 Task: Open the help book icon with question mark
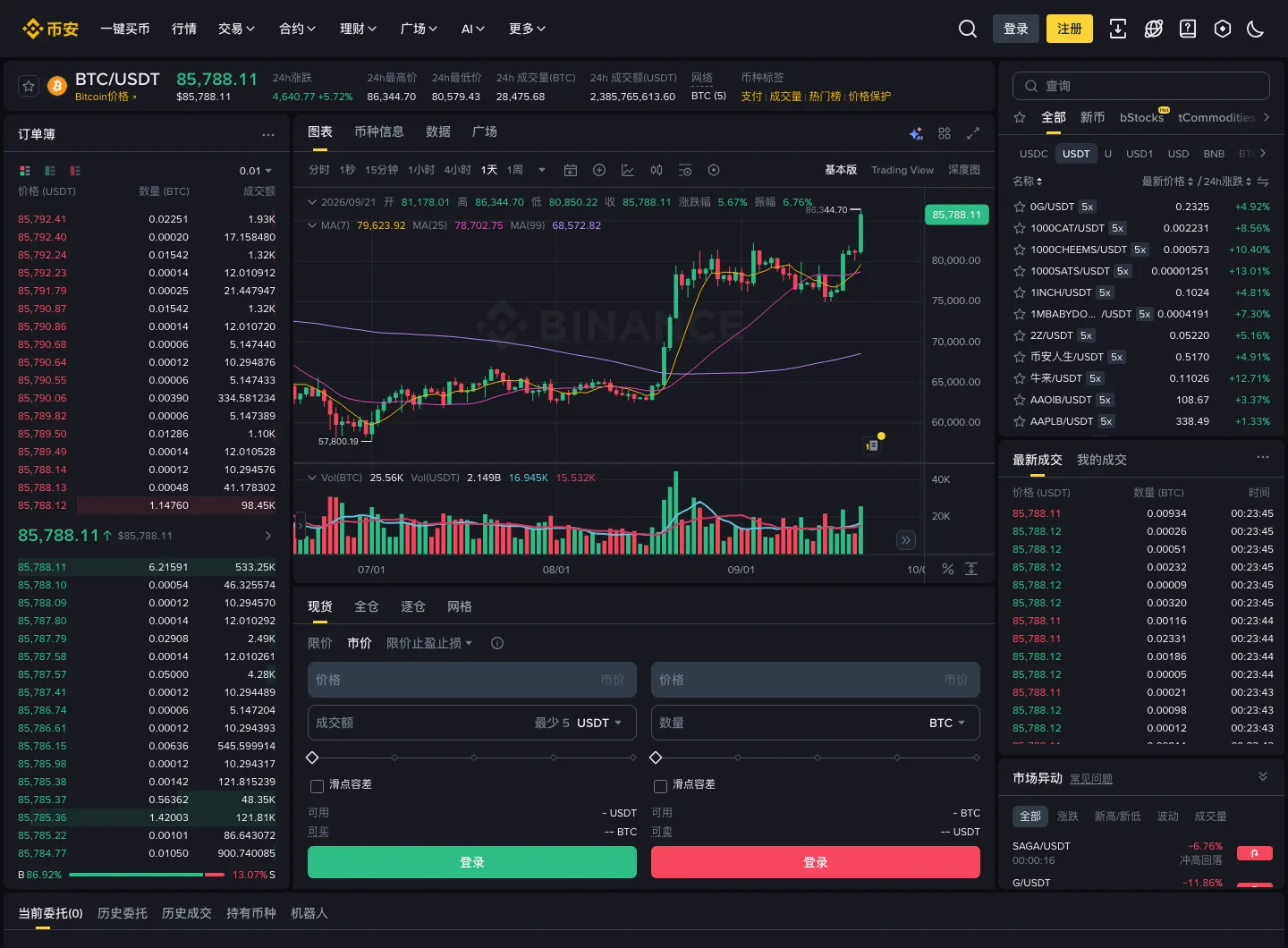pos(1188,29)
